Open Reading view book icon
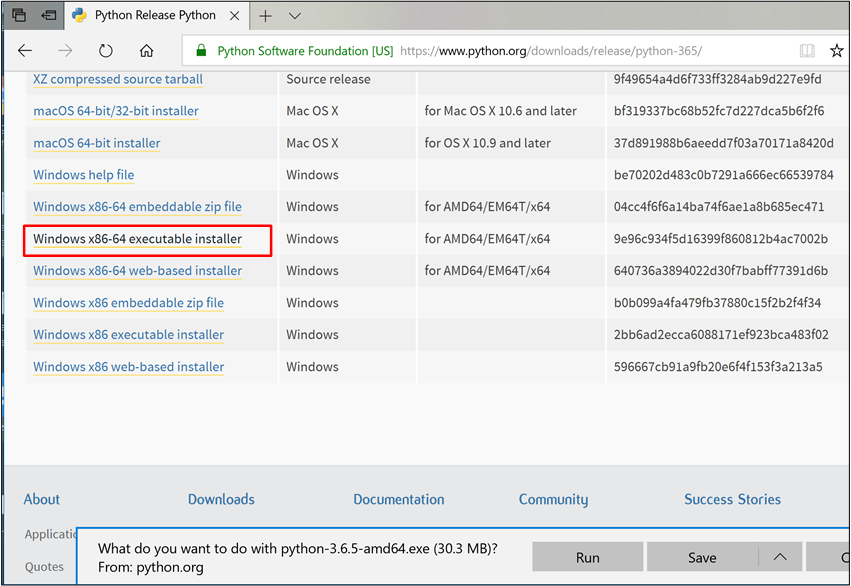 [x=807, y=51]
